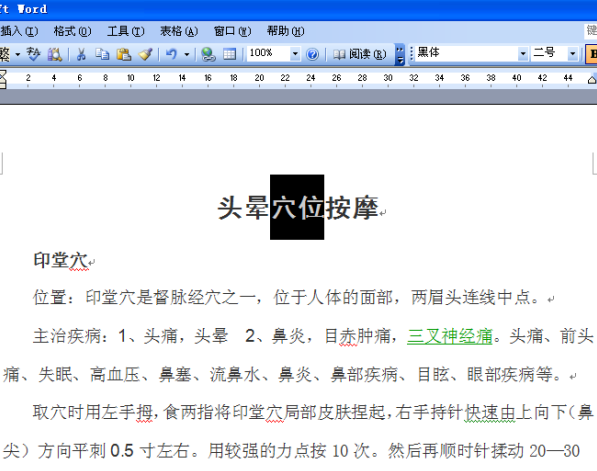Click ruler mark 20 on horizontal ruler
The image size is (597, 471).
coord(259,78)
